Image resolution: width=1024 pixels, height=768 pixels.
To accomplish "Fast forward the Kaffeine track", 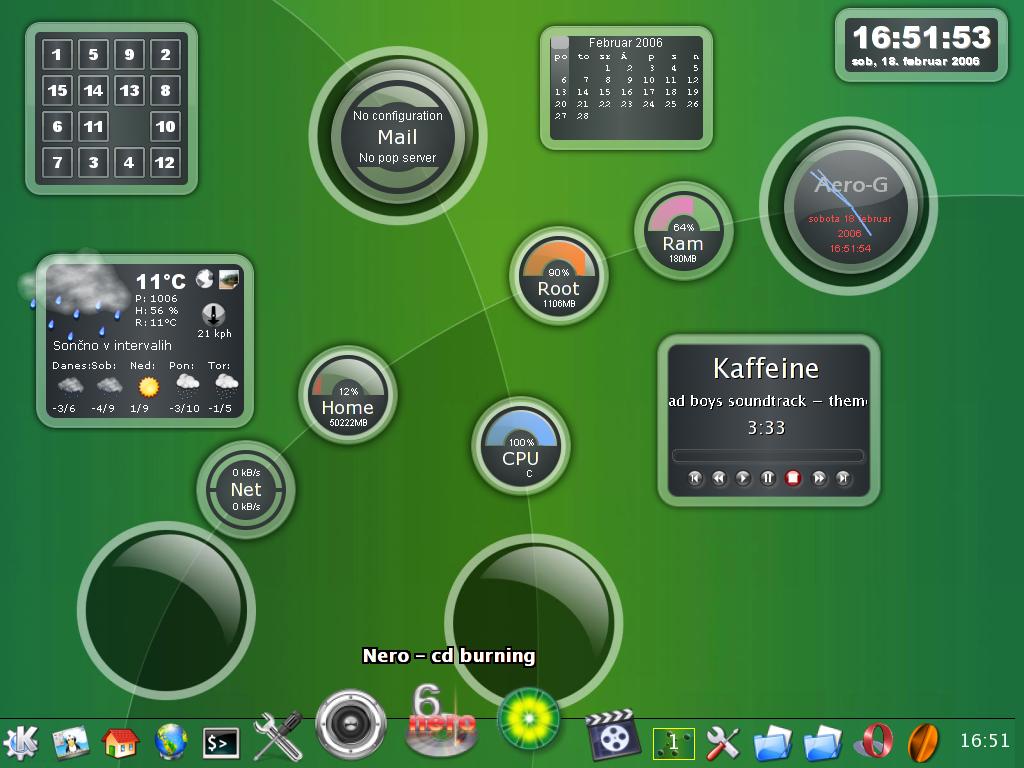I will [819, 478].
